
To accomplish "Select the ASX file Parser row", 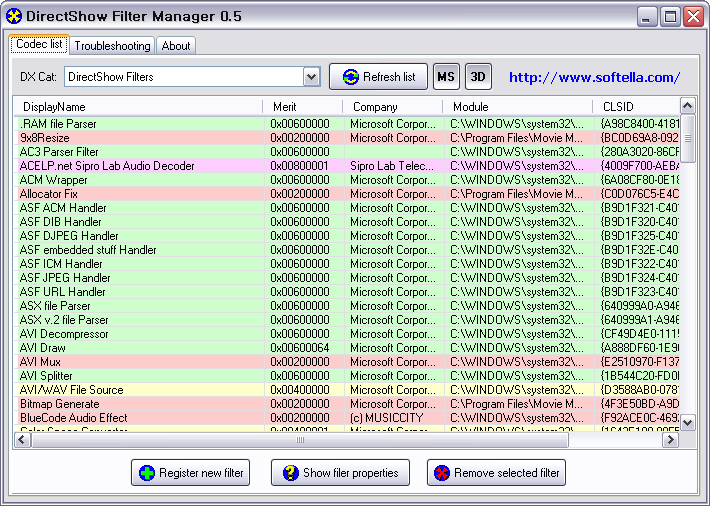I will 347,306.
